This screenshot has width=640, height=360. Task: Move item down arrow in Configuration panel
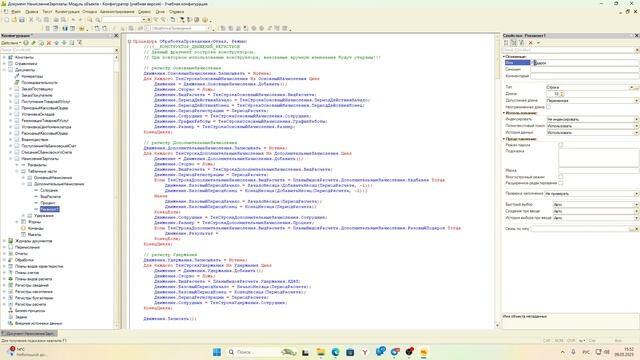tap(64, 42)
